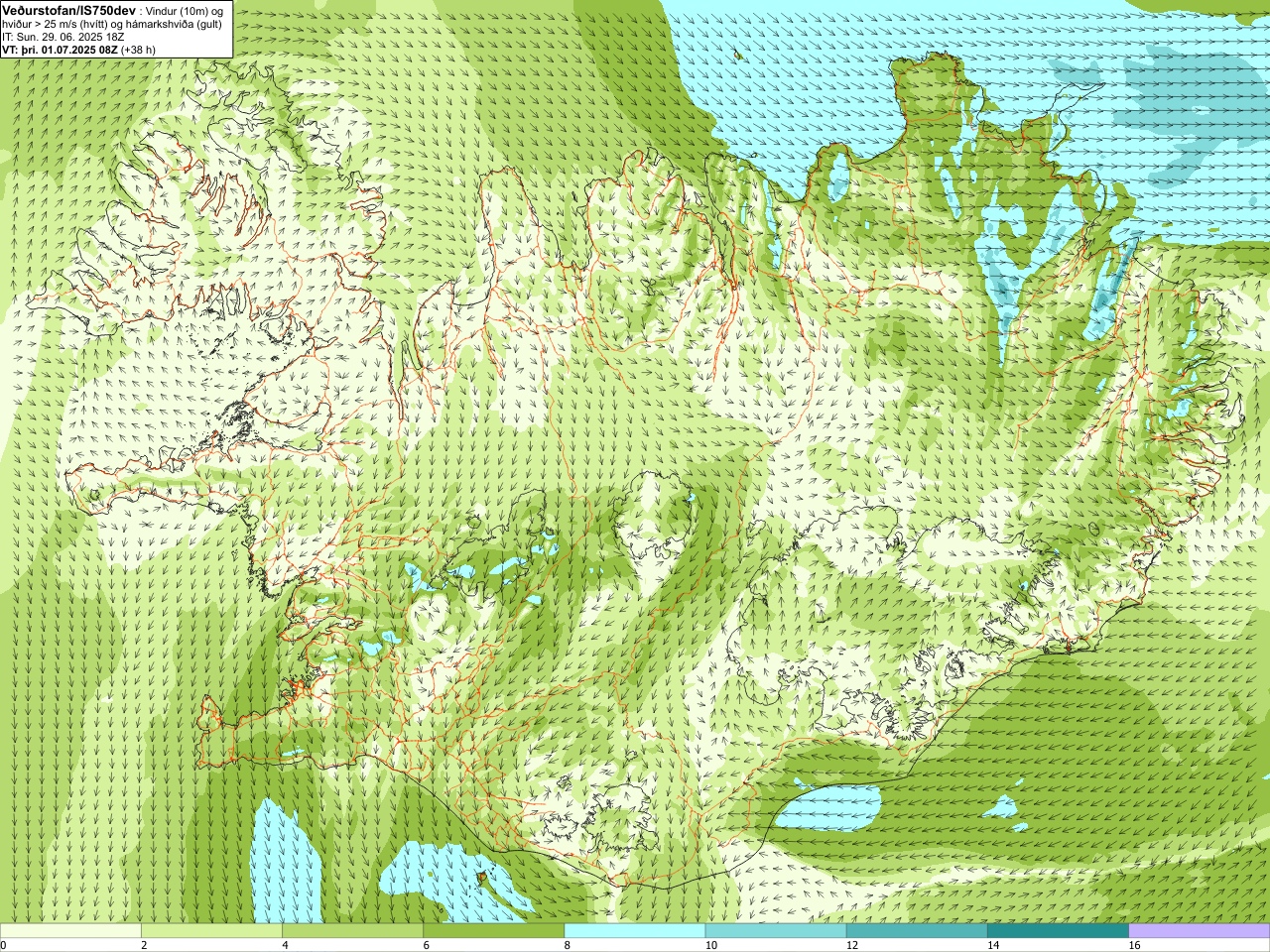Select the purple above-16 m/s band
1270x952 pixels.
(1200, 930)
